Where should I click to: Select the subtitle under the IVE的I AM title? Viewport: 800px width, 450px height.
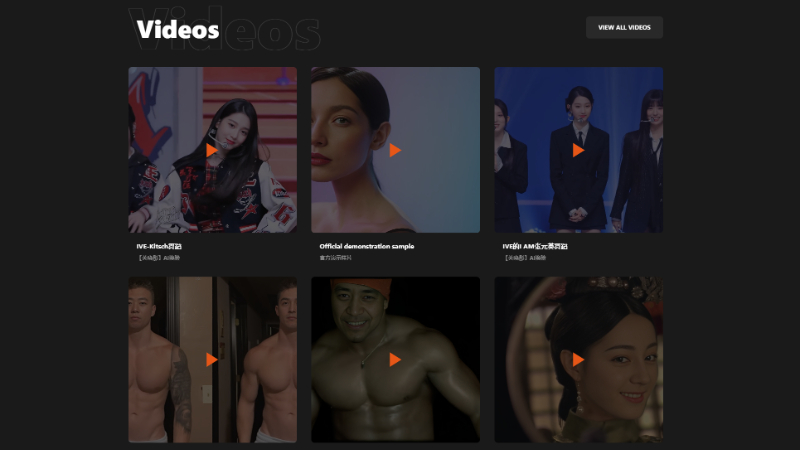click(524, 258)
